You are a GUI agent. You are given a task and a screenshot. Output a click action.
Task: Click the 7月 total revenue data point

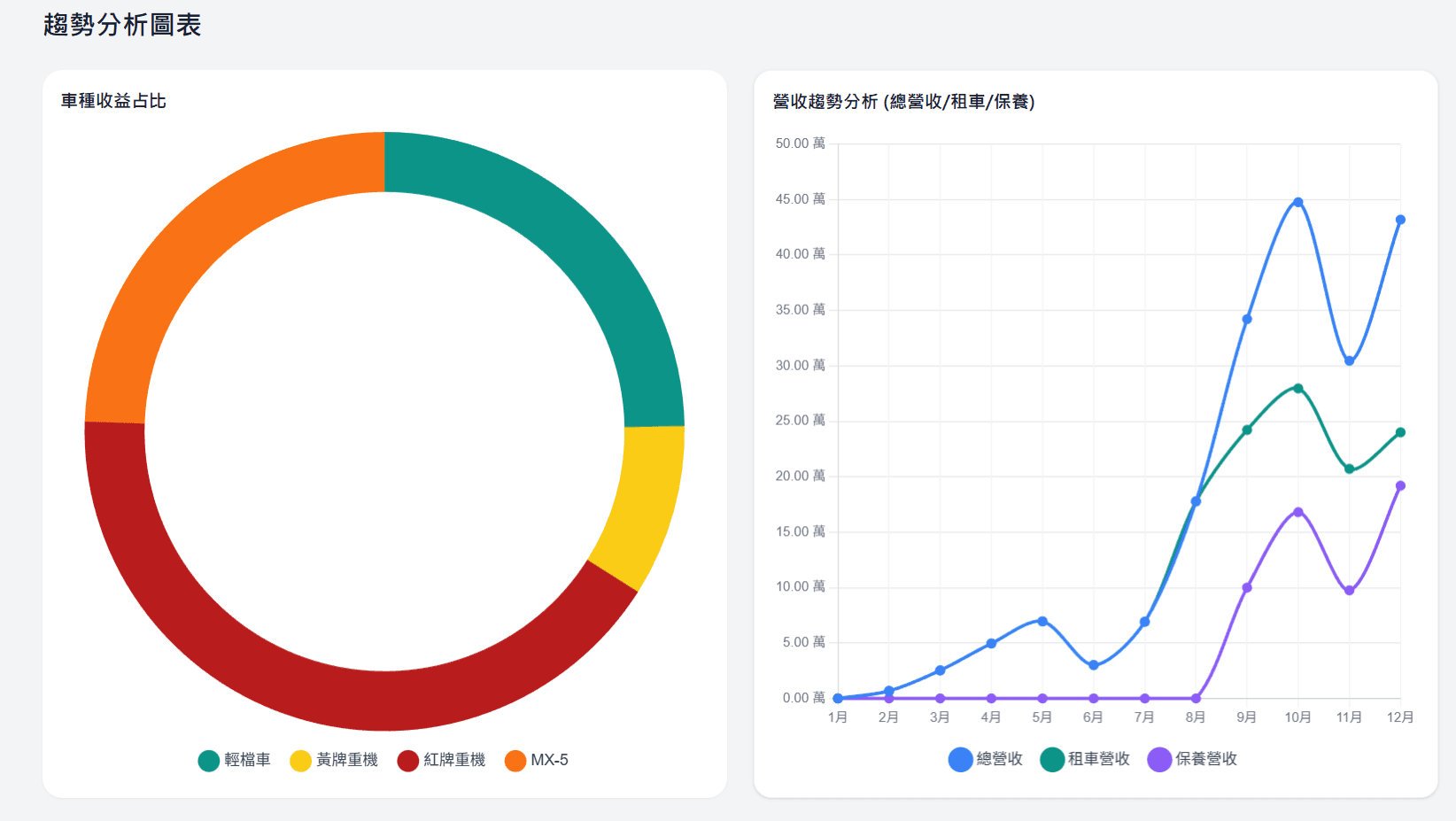pyautogui.click(x=1144, y=622)
